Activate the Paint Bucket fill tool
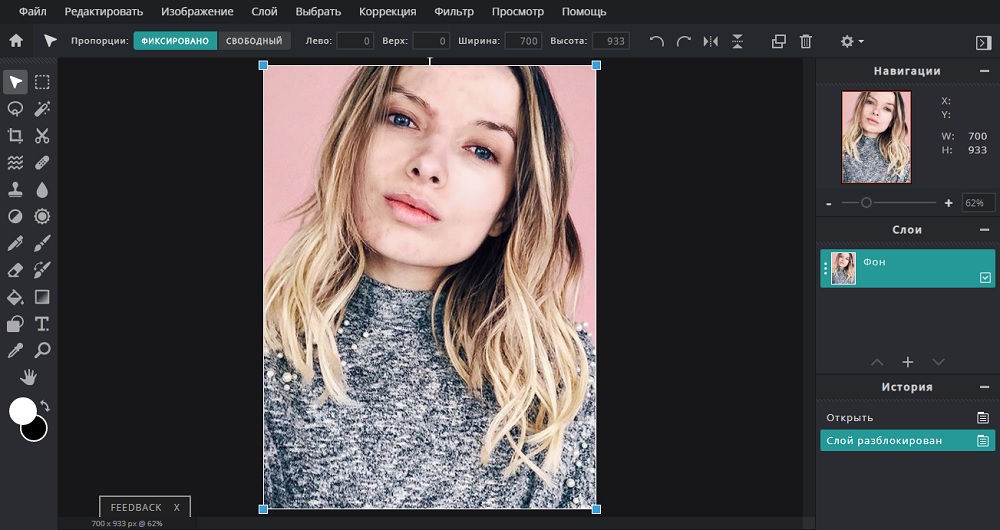The image size is (1000, 530). pyautogui.click(x=15, y=297)
